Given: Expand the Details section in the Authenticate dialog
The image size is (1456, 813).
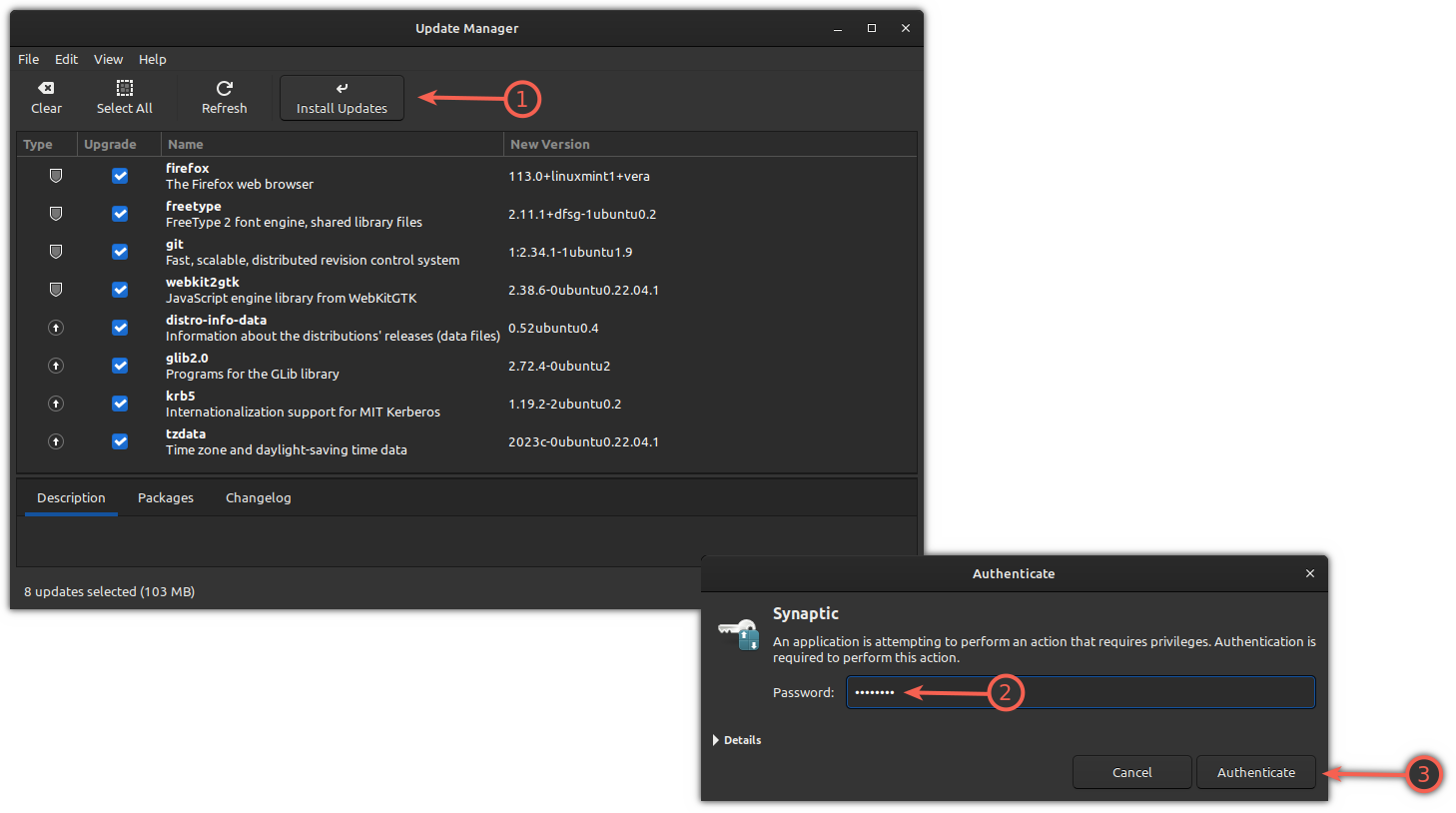Looking at the screenshot, I should click(x=736, y=739).
